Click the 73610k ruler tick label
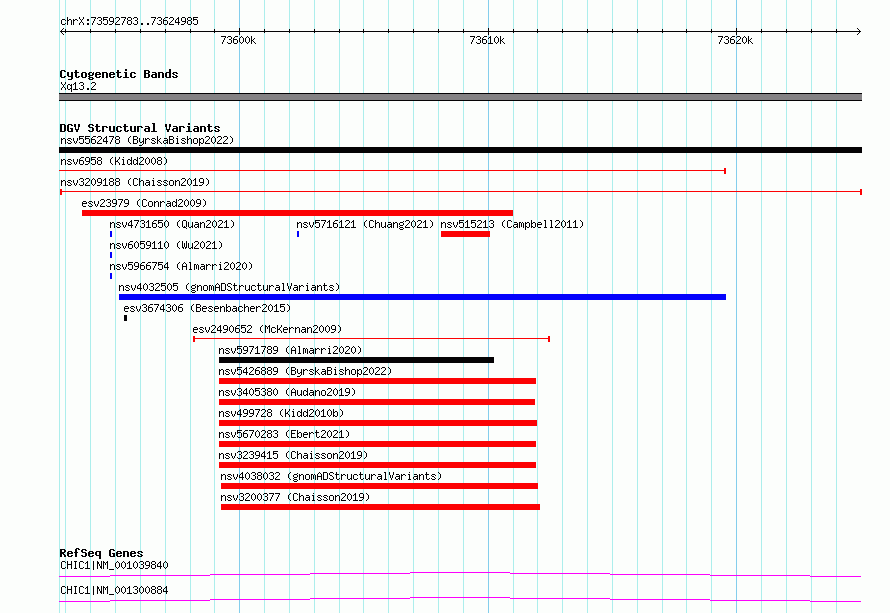The width and height of the screenshot is (890, 613). click(487, 40)
